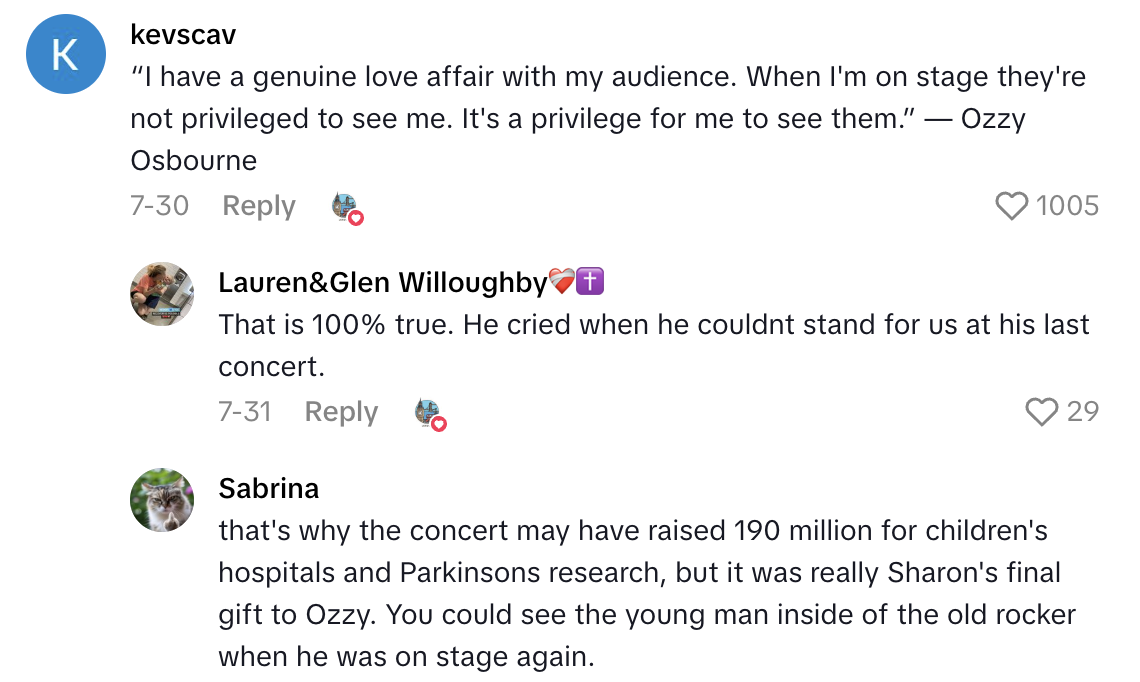Visit the Sabrina username profile link
The height and width of the screenshot is (682, 1140).
click(269, 488)
